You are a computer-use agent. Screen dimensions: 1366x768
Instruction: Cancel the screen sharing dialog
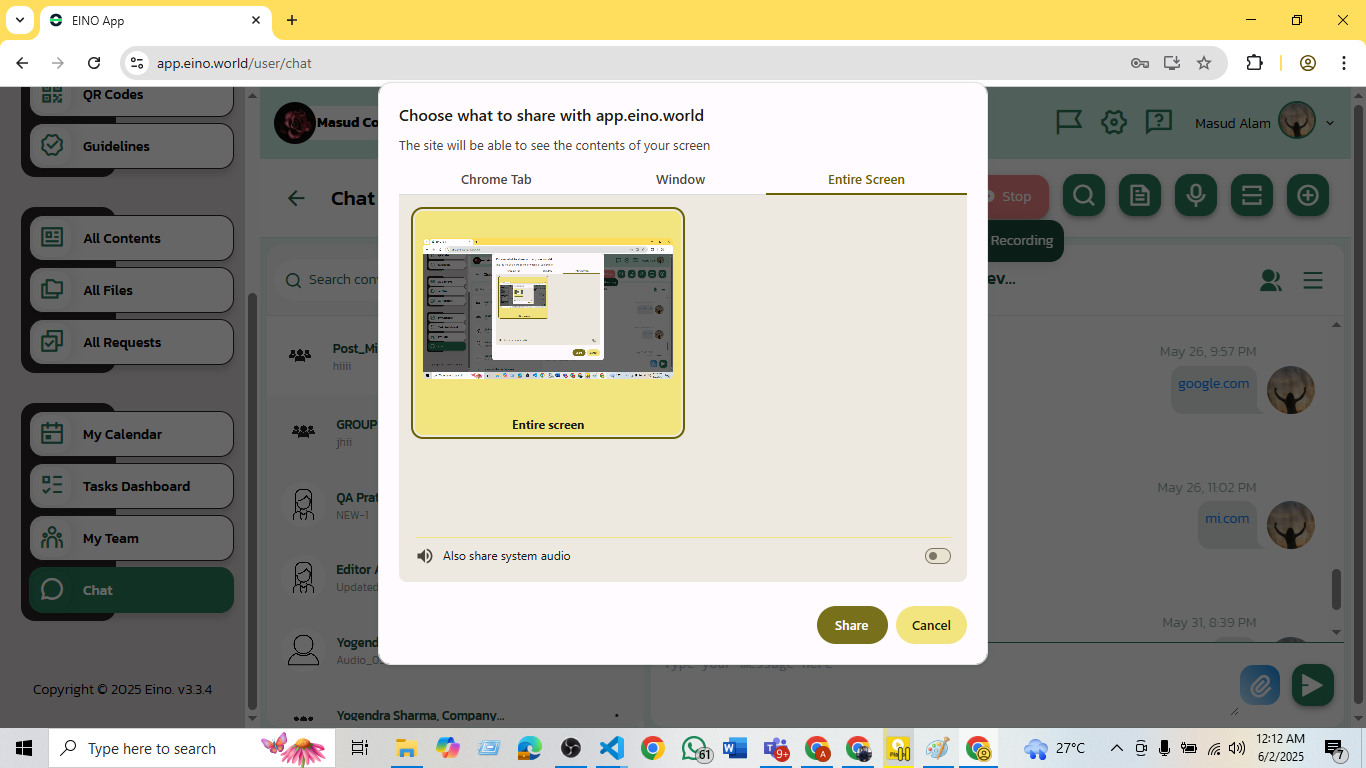point(931,625)
